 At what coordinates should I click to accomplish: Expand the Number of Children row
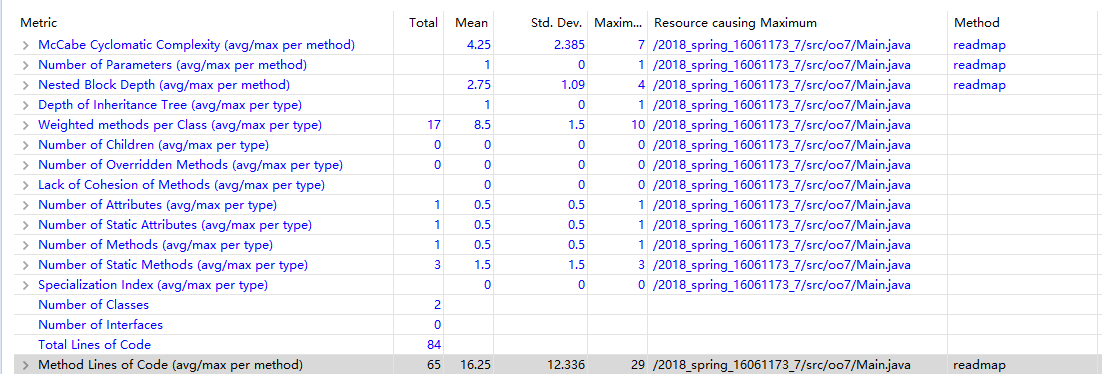(x=25, y=146)
